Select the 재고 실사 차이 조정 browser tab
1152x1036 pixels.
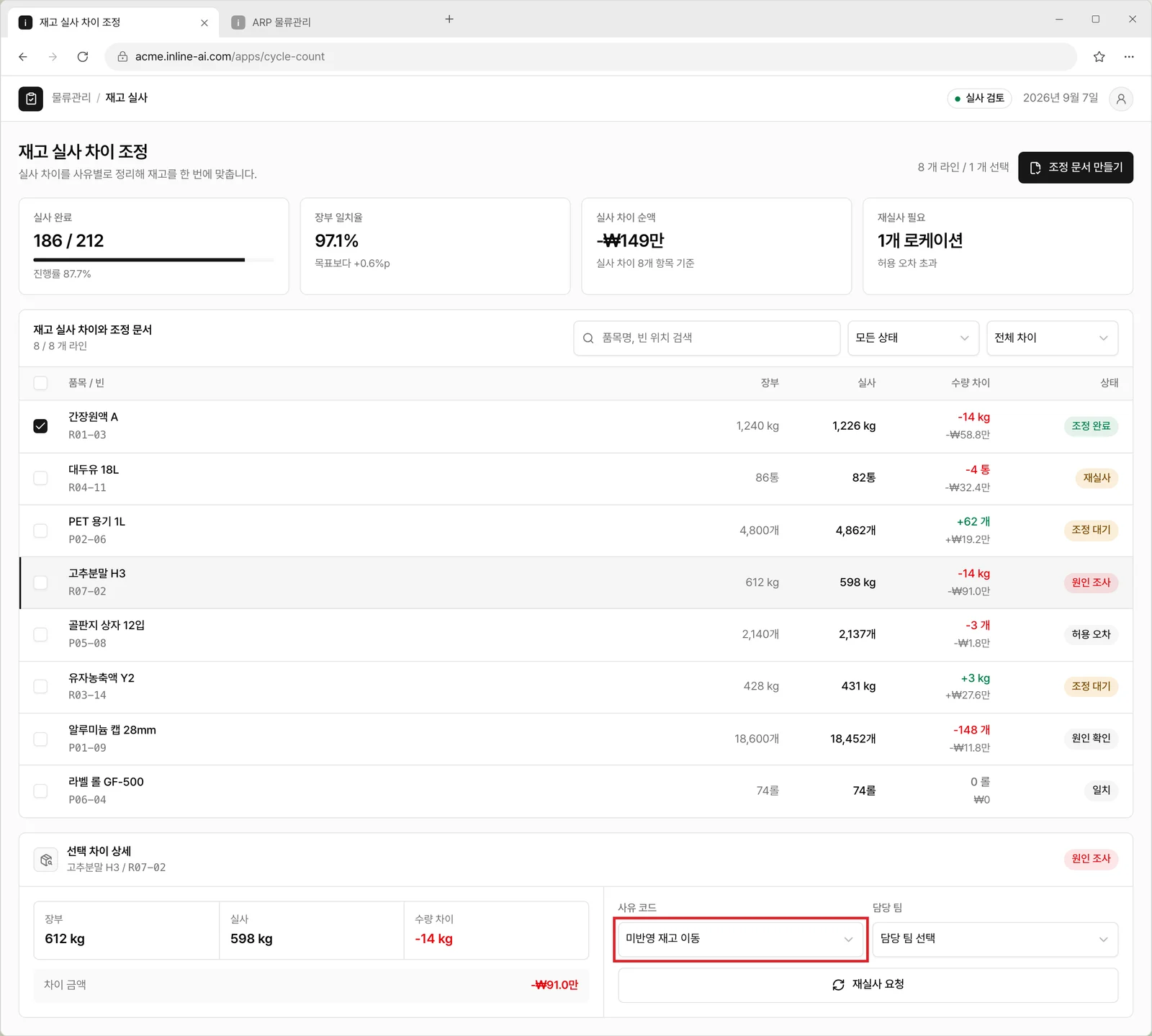click(x=112, y=22)
